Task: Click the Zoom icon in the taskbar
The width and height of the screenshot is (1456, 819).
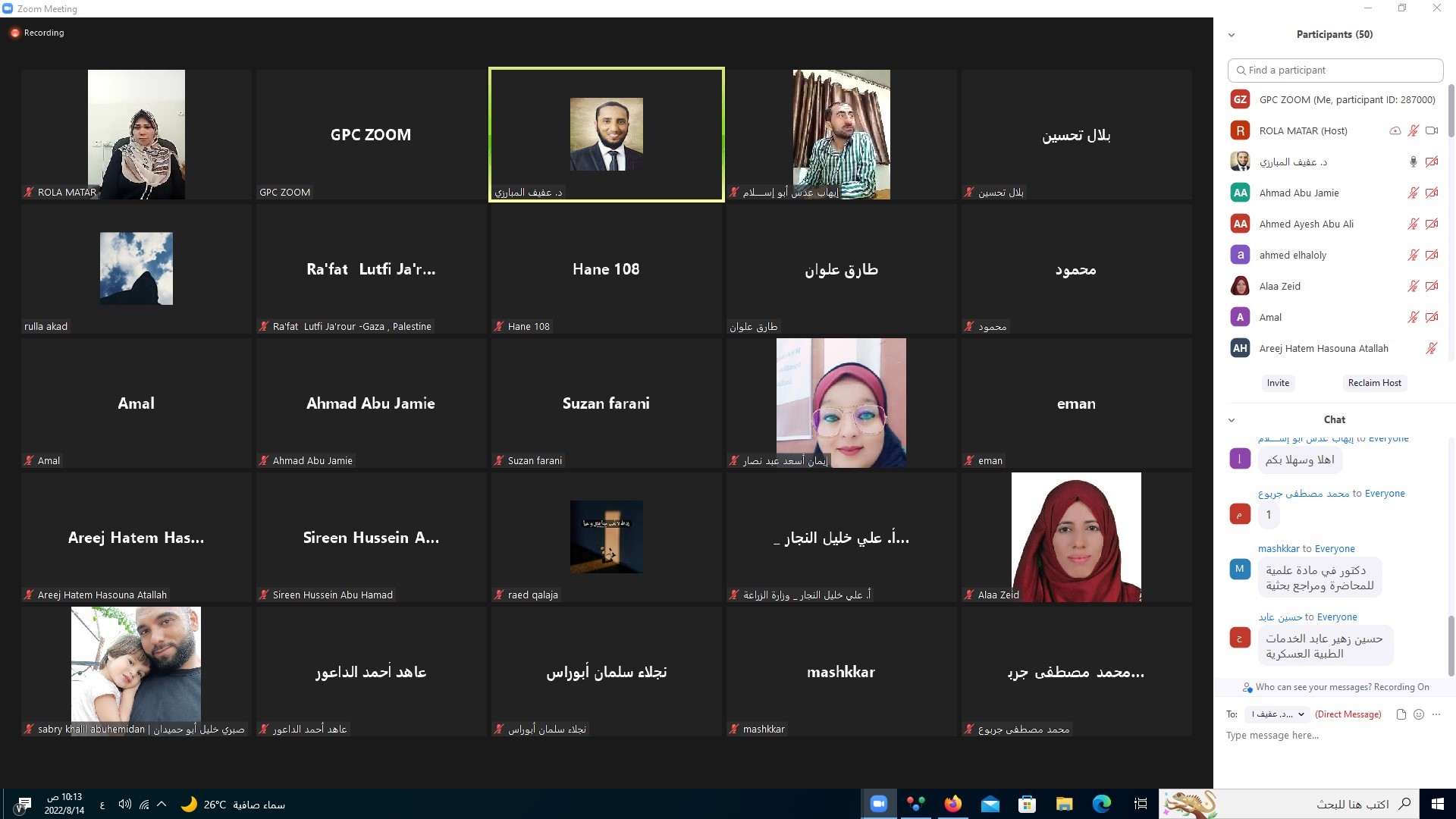Action: point(879,804)
